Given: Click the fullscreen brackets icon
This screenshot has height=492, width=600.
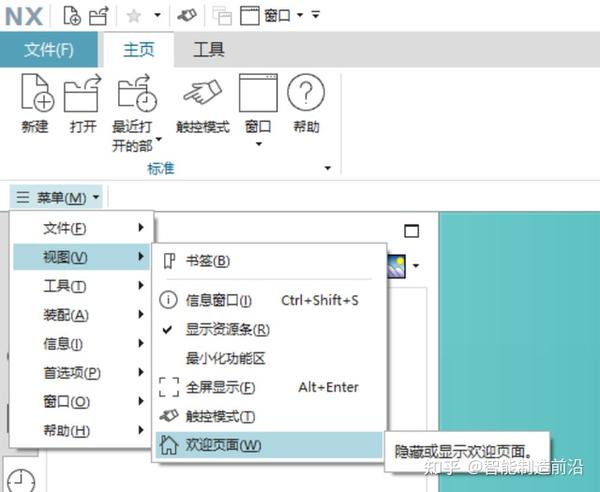Looking at the screenshot, I should [x=169, y=387].
